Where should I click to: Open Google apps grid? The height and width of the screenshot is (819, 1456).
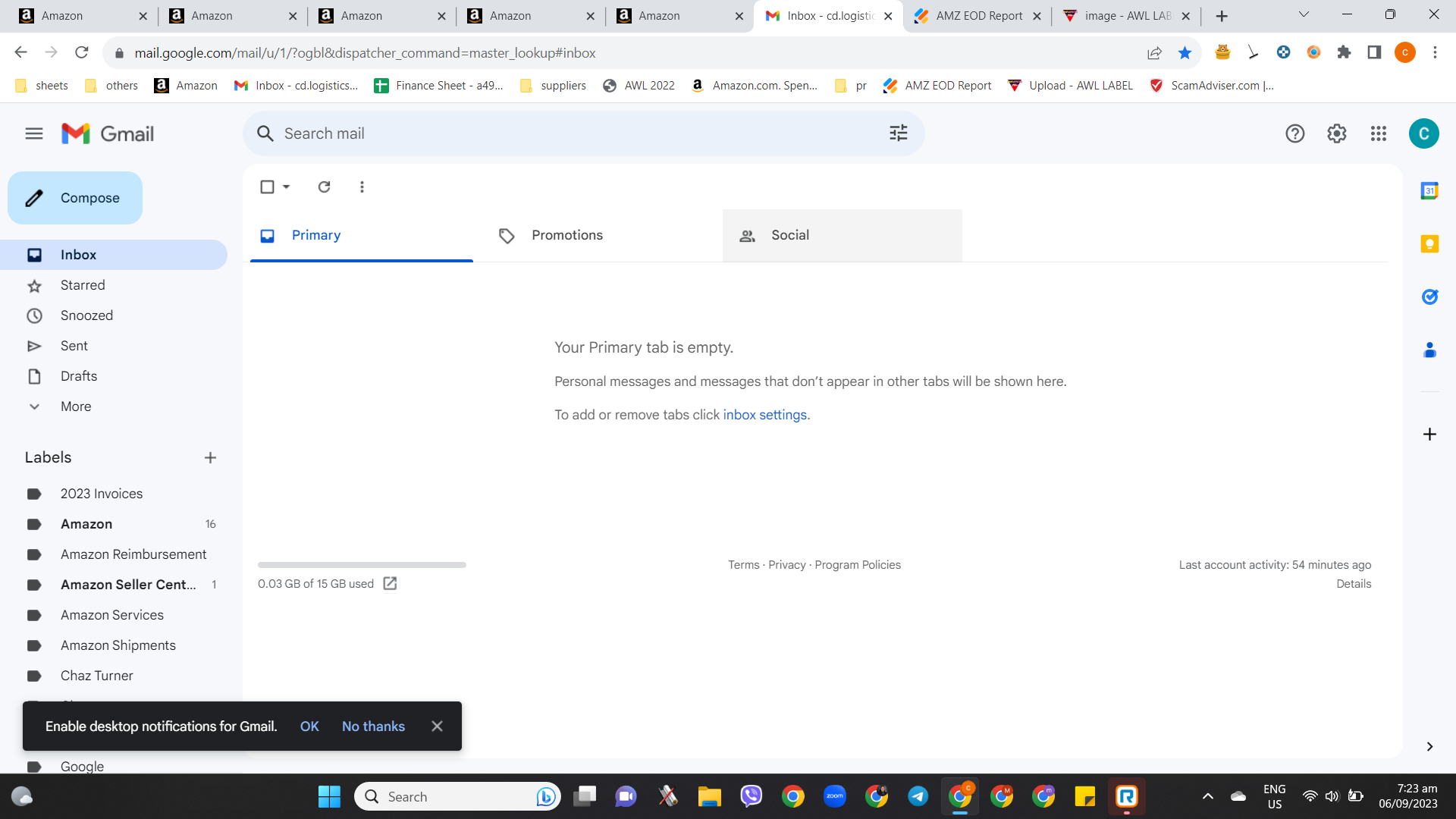pyautogui.click(x=1379, y=134)
